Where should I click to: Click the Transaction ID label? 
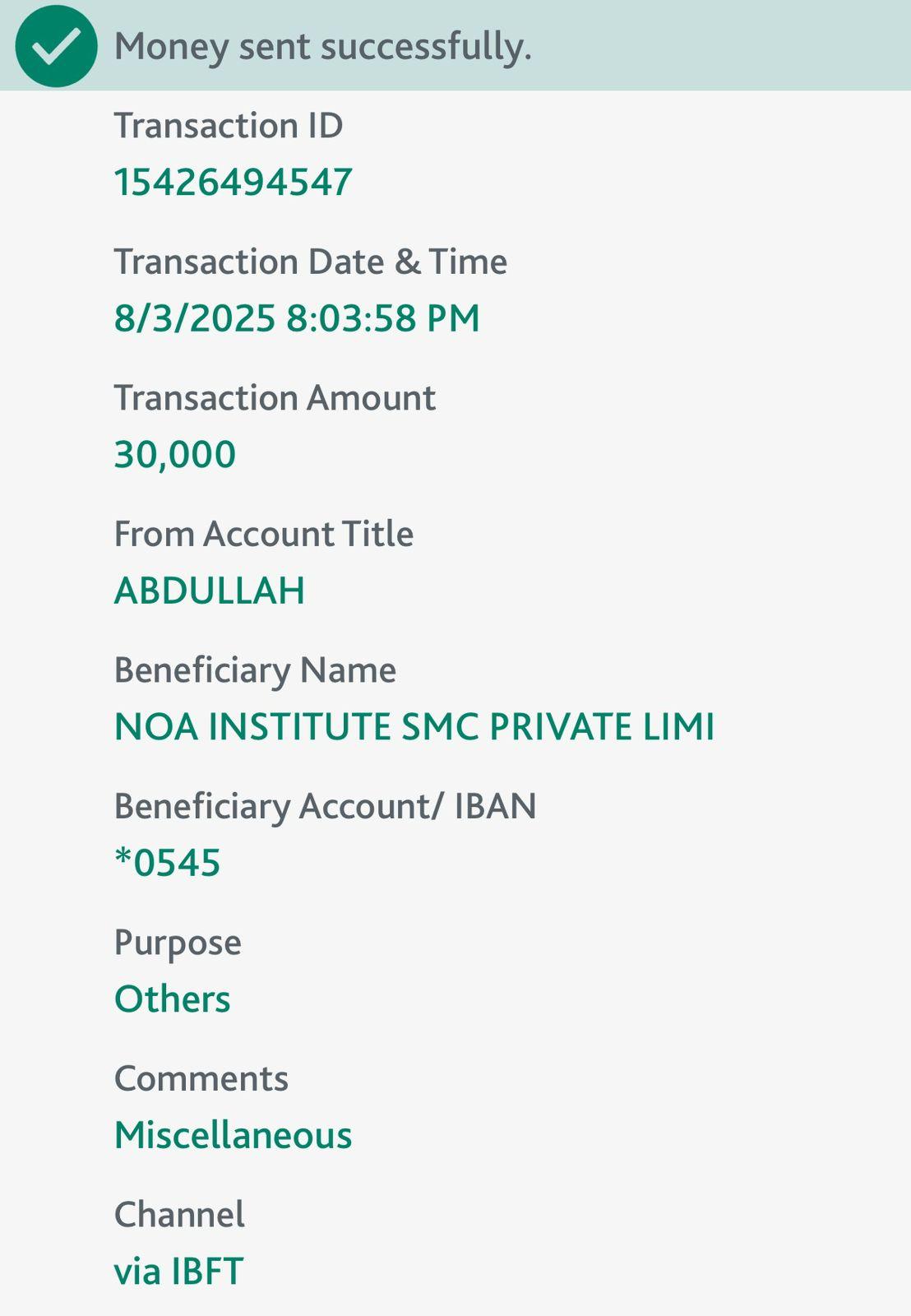pos(229,126)
